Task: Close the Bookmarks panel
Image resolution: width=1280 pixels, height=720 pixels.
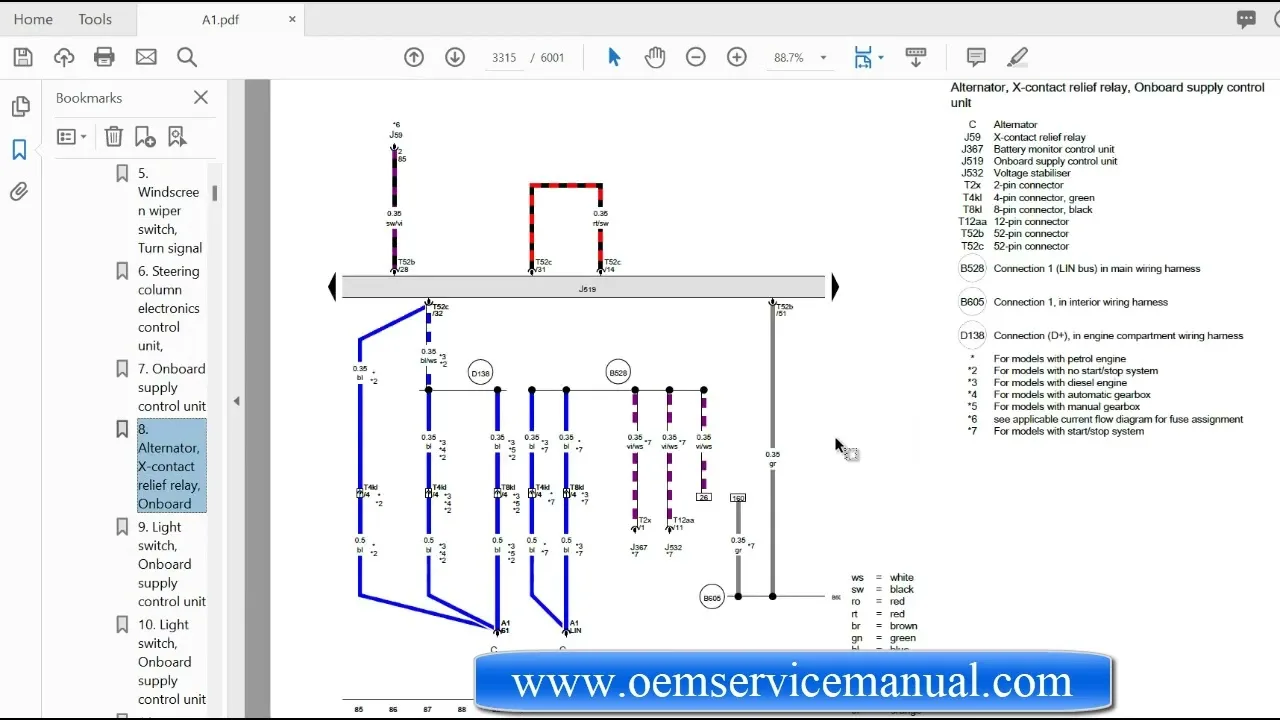Action: click(x=201, y=97)
